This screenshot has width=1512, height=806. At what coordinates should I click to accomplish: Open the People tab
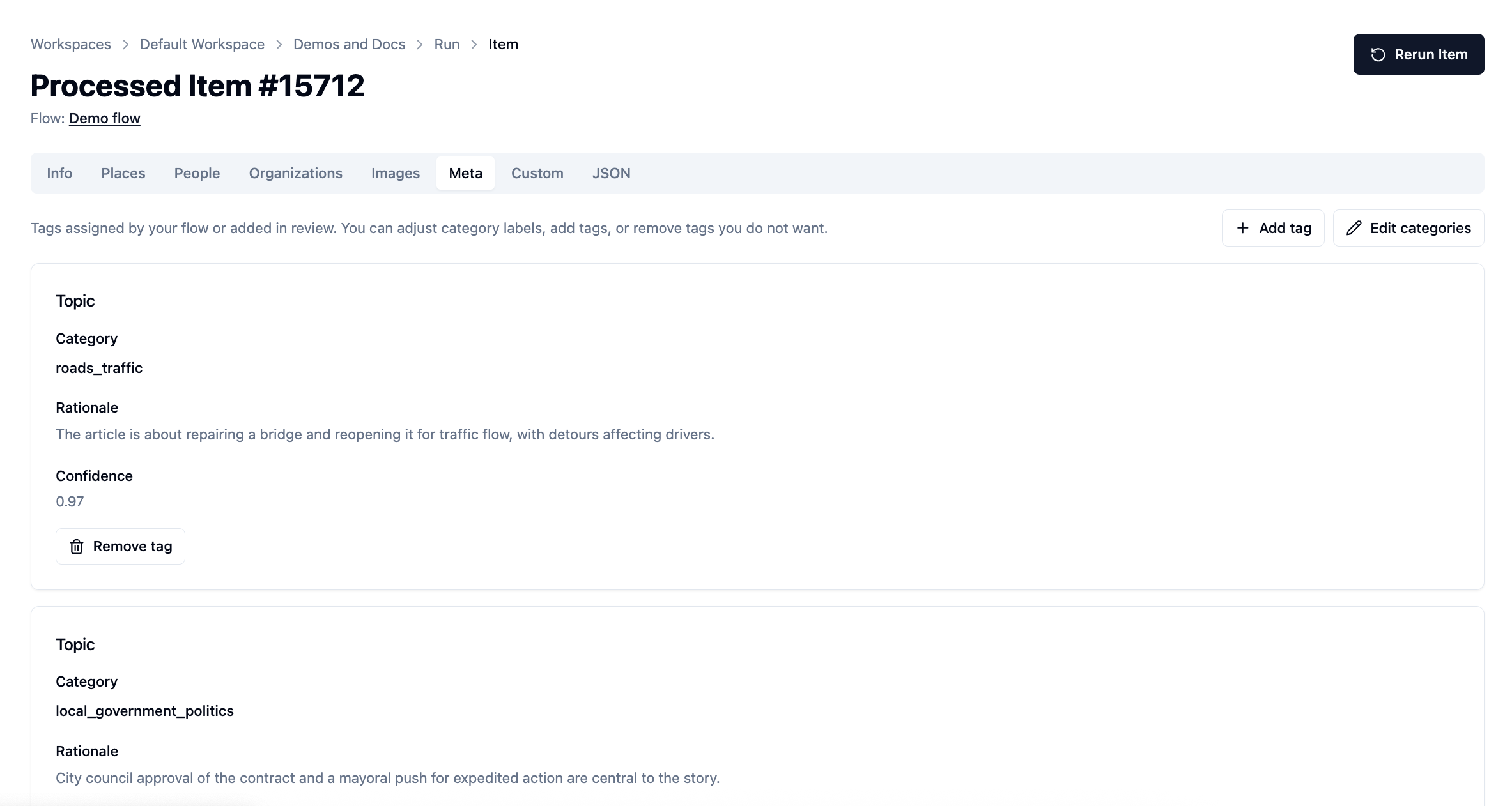pyautogui.click(x=197, y=173)
